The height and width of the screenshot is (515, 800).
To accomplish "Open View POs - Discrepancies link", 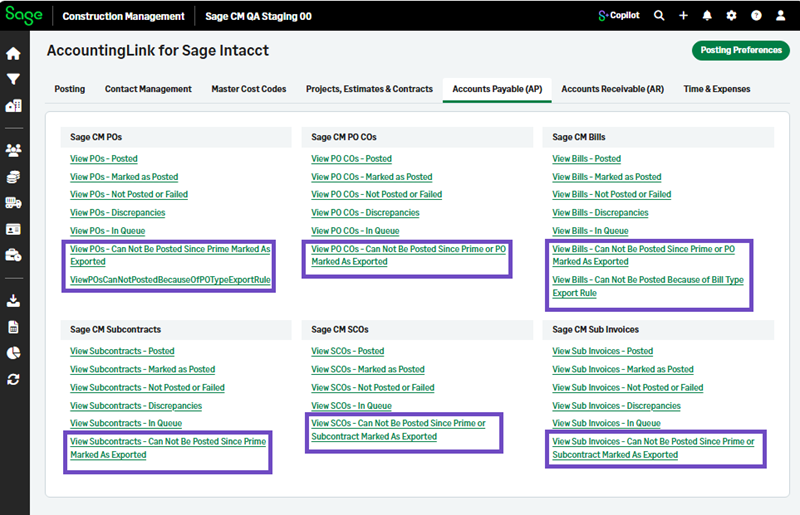I will point(117,212).
